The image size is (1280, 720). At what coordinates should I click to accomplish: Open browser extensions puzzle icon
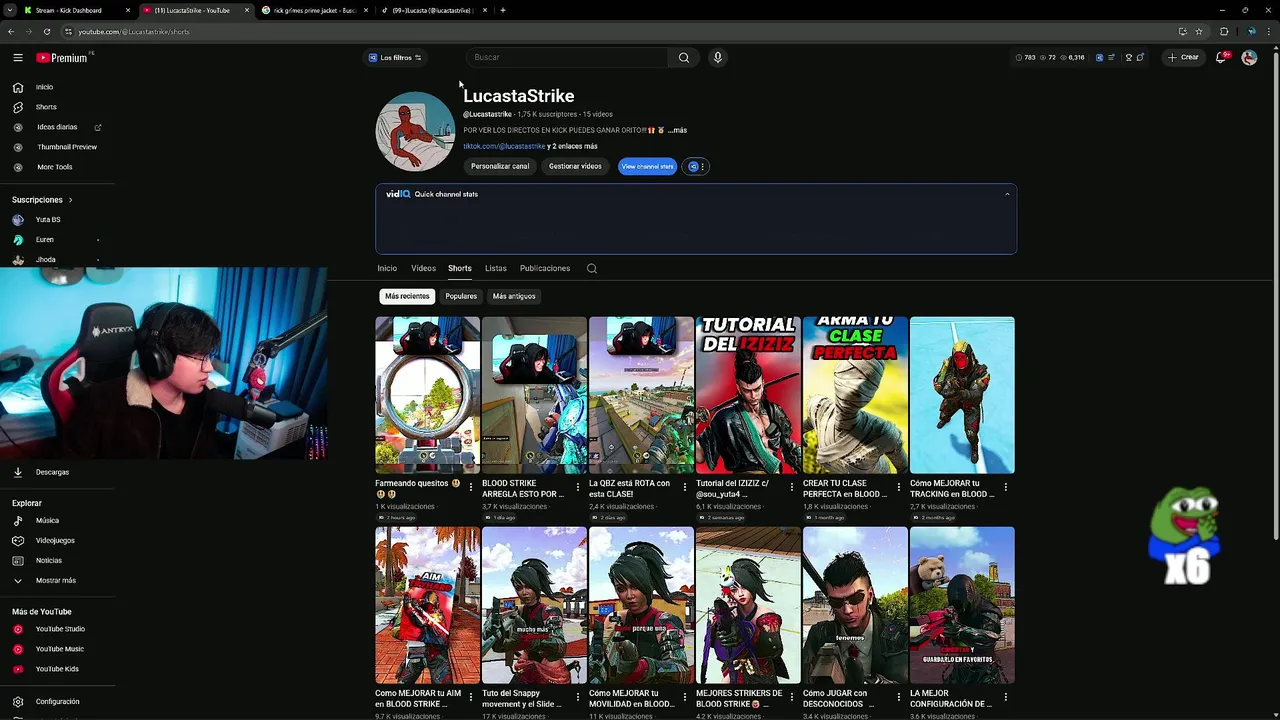(x=1224, y=31)
